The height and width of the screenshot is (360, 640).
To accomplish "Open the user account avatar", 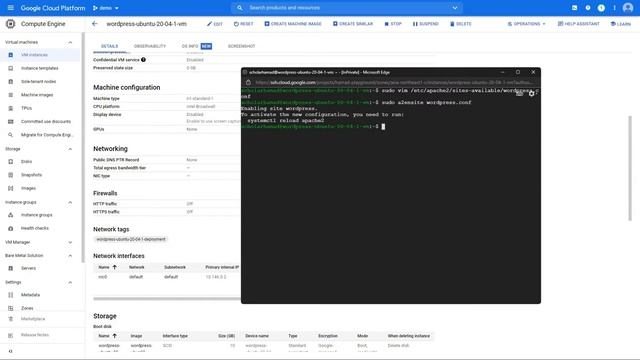I will [628, 8].
